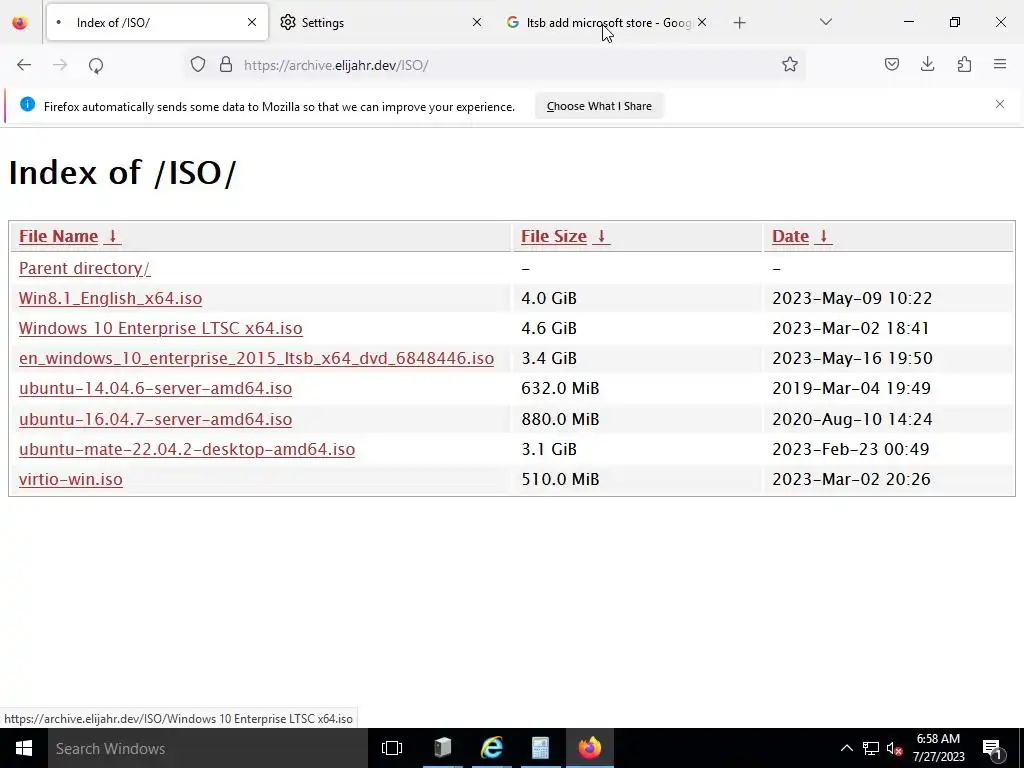
Task: Open the Downloads panel
Action: pyautogui.click(x=927, y=65)
